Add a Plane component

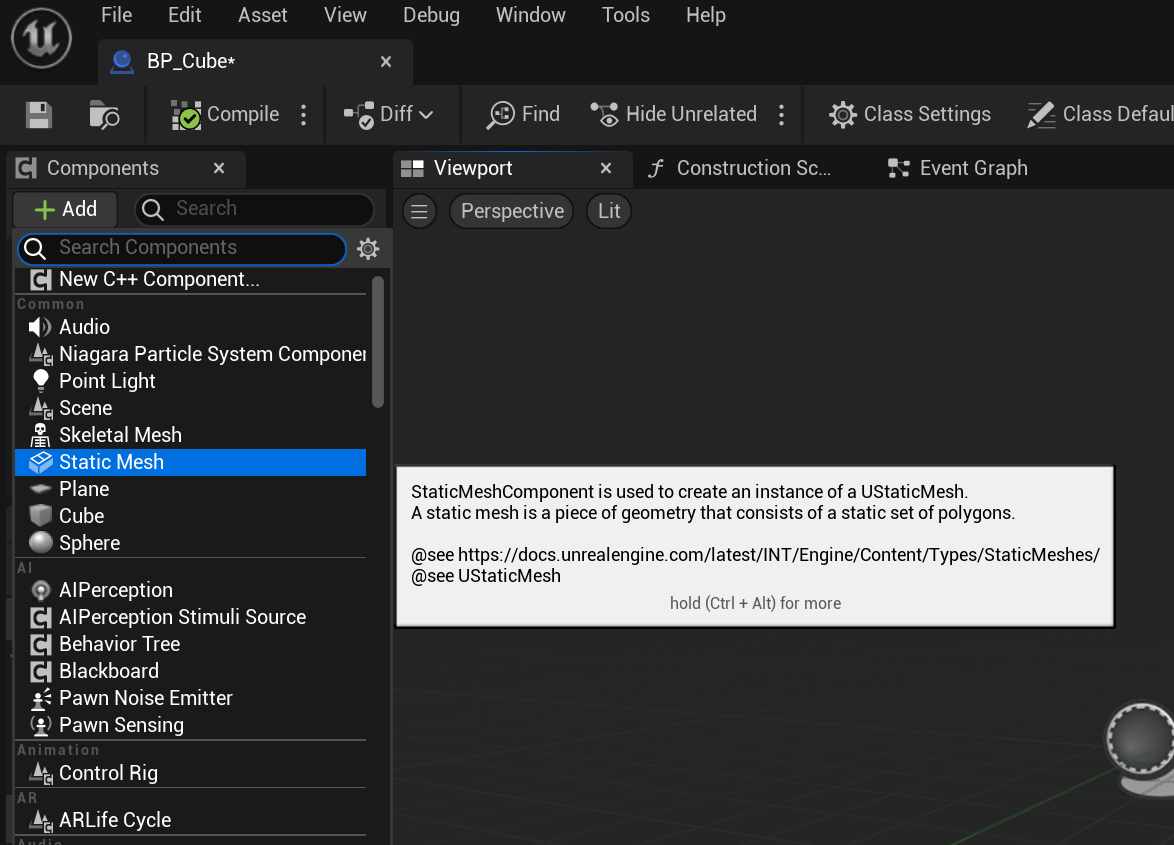[190, 489]
